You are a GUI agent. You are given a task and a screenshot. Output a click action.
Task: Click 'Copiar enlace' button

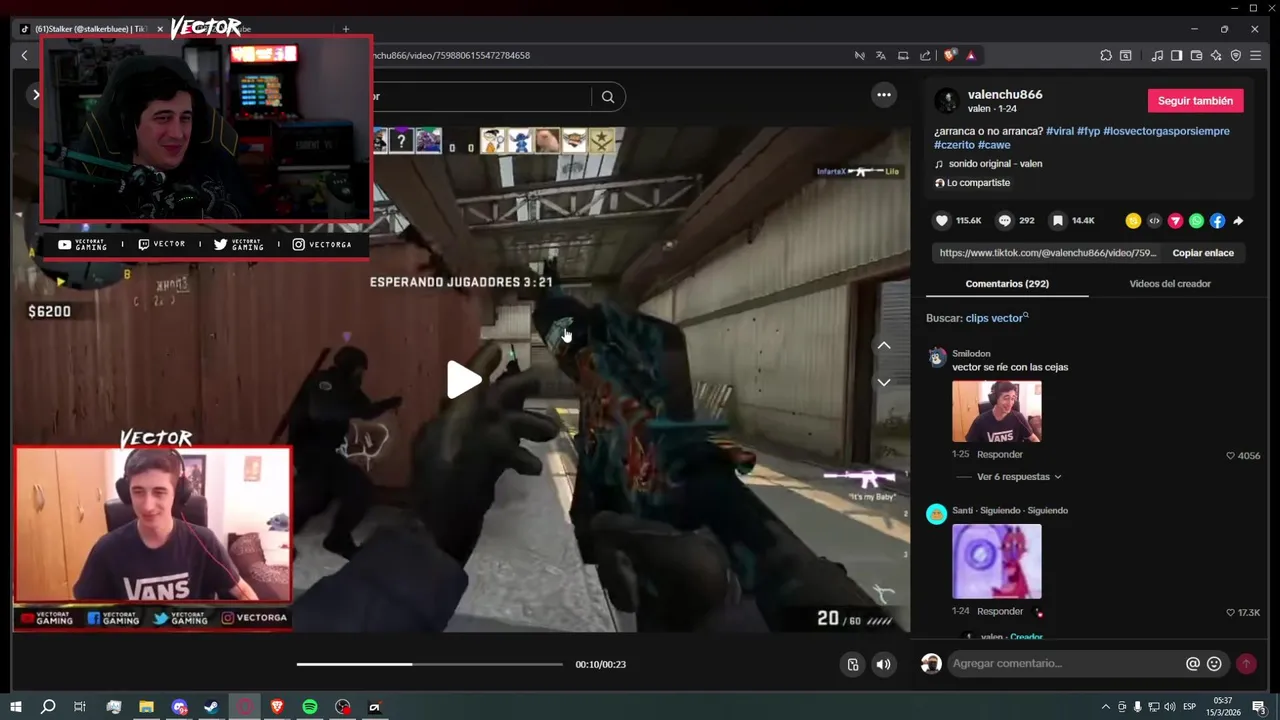click(x=1203, y=253)
